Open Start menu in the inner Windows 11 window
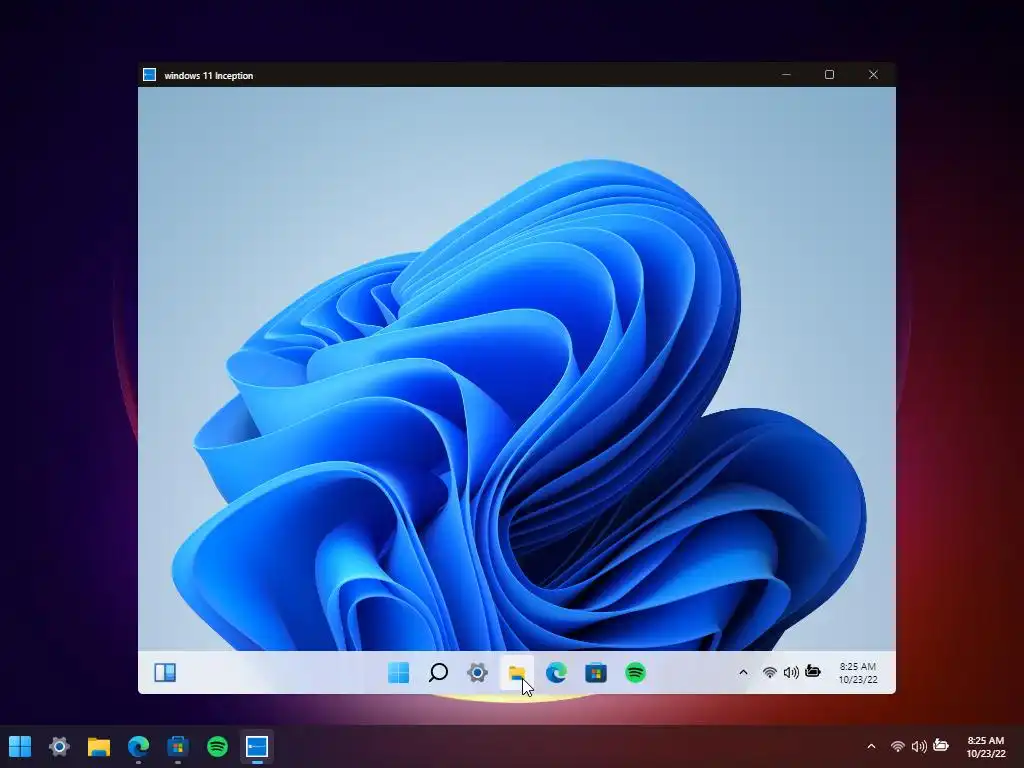This screenshot has height=768, width=1024. coord(398,672)
